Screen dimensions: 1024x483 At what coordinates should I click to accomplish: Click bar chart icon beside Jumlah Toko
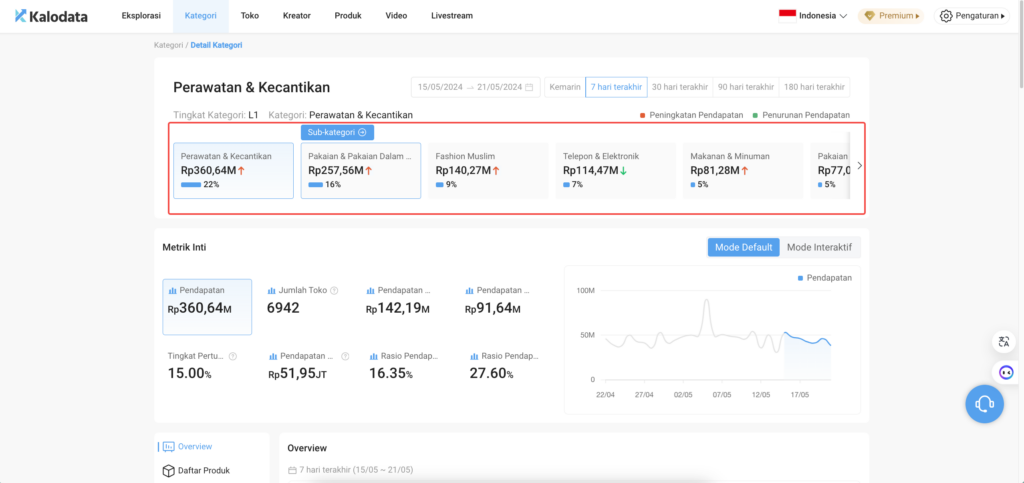pyautogui.click(x=272, y=290)
